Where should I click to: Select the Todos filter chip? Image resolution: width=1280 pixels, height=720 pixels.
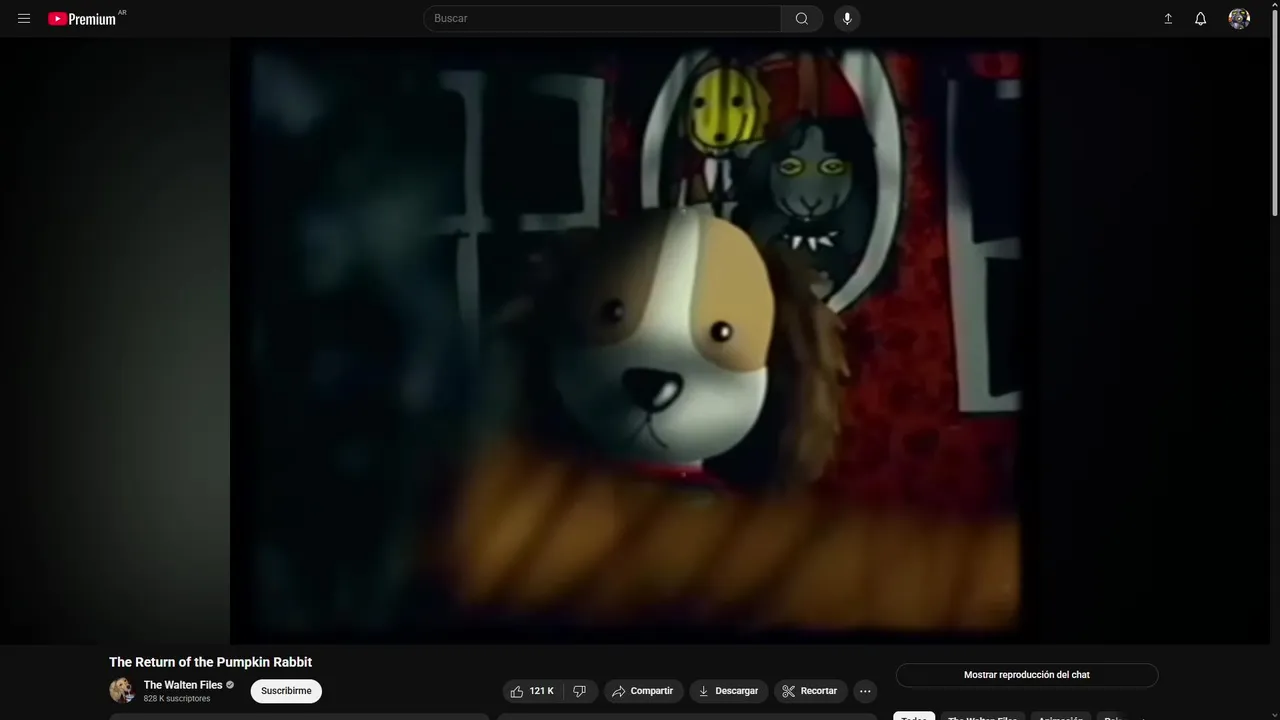(914, 716)
